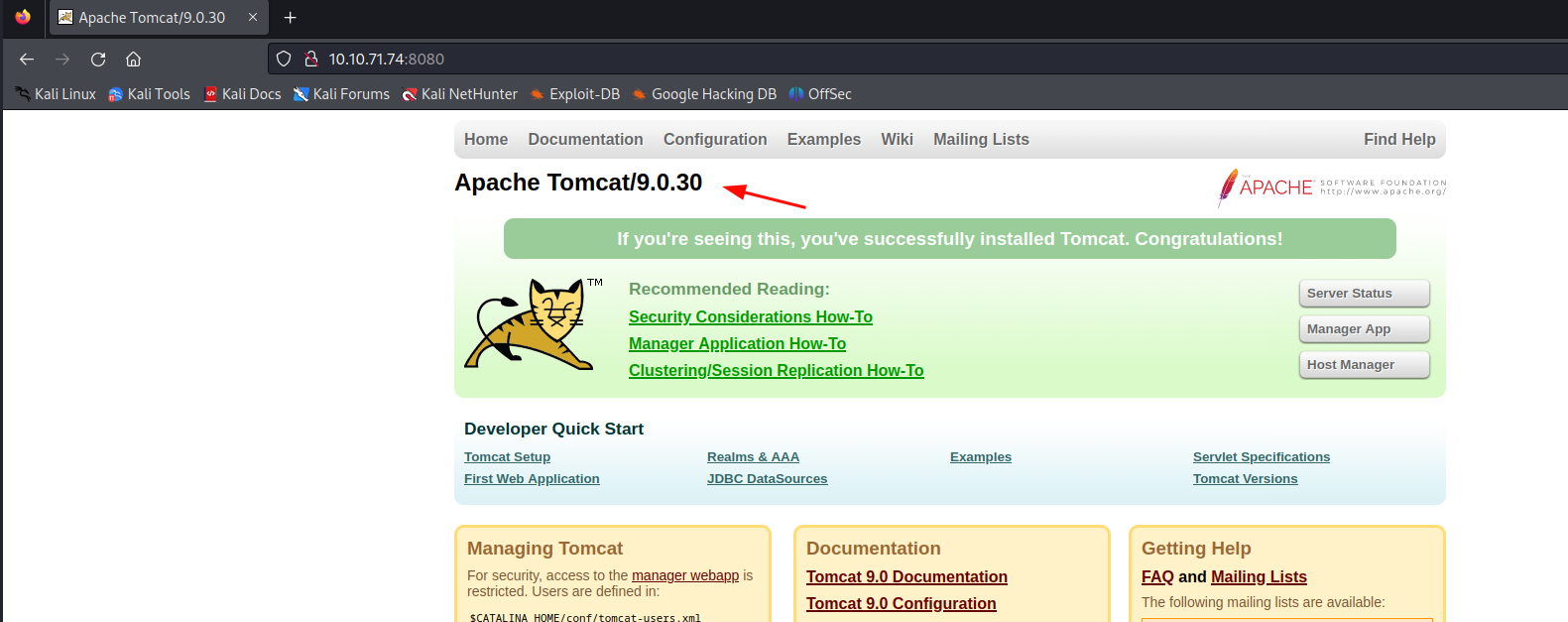
Task: Open Documentation in Tomcat navigation bar
Action: coord(585,140)
